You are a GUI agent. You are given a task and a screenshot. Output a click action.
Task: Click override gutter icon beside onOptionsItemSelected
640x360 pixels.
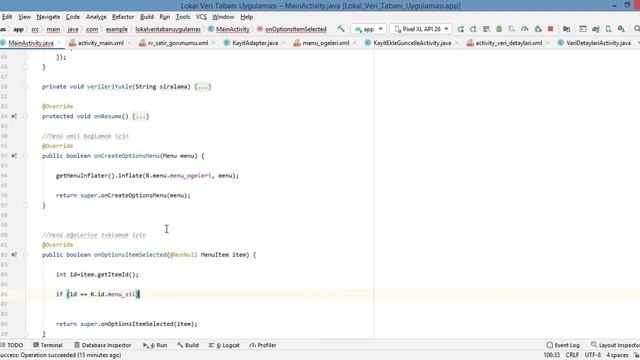click(14, 255)
